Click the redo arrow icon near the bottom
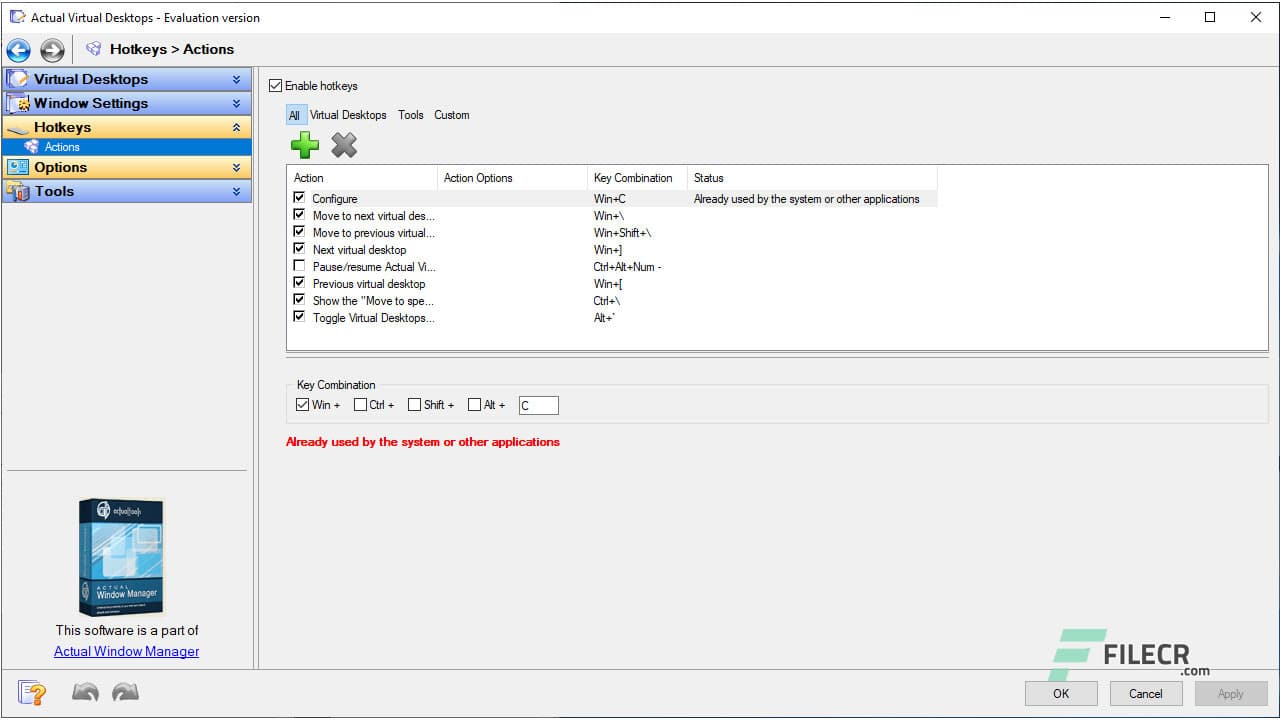Screen dimensions: 1280x720 [x=124, y=692]
